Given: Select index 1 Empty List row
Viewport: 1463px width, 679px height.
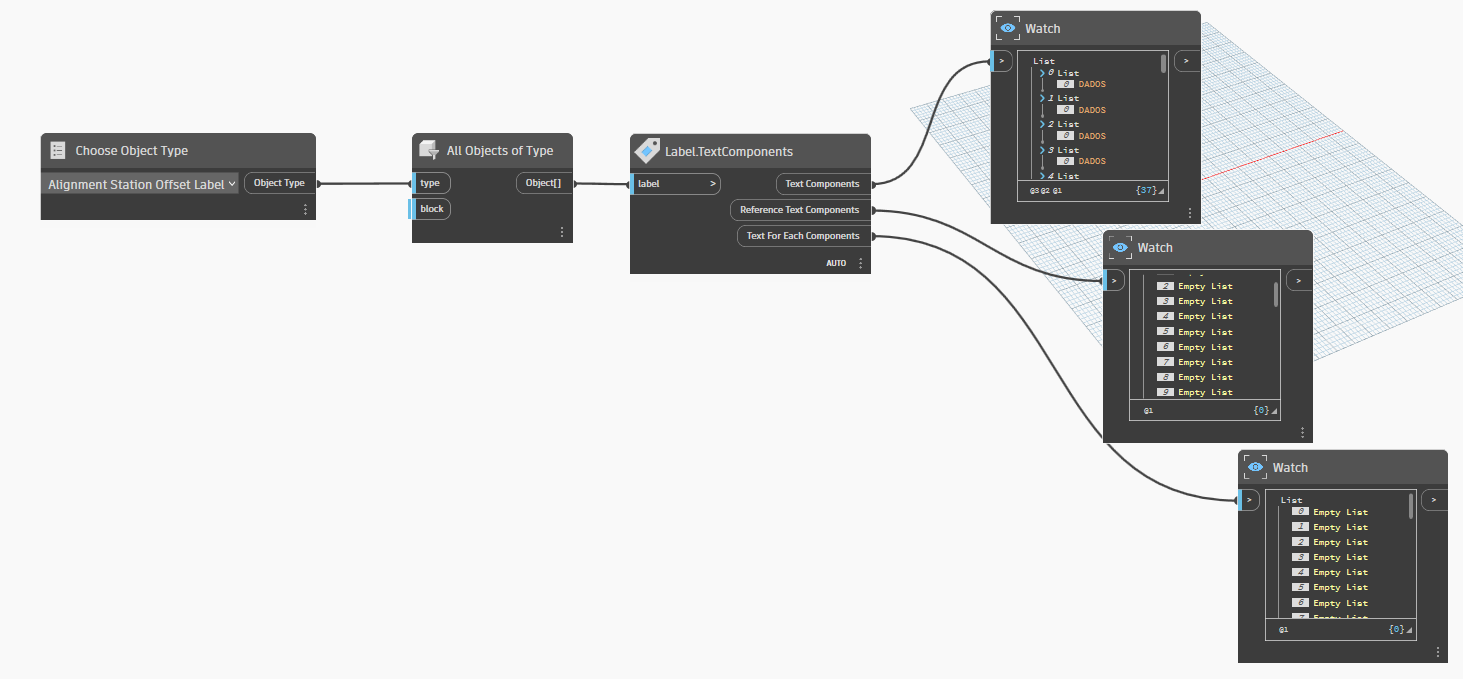Looking at the screenshot, I should 1329,527.
